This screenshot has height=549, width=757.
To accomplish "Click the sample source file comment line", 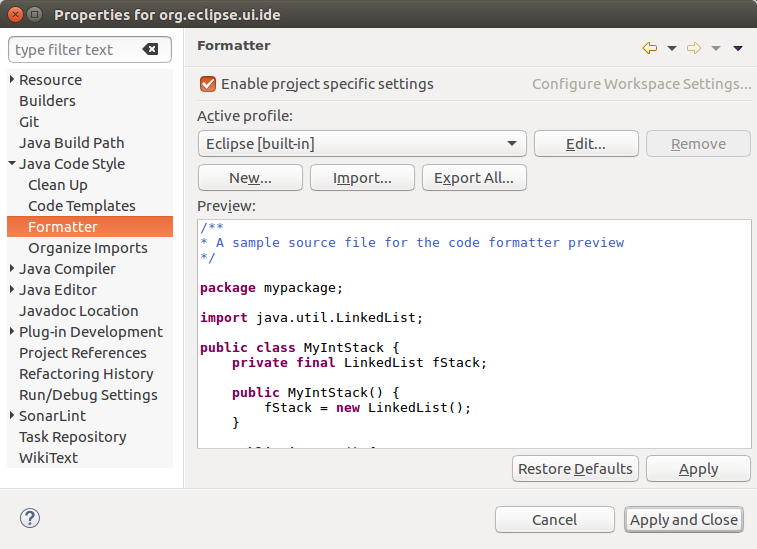I will [413, 242].
